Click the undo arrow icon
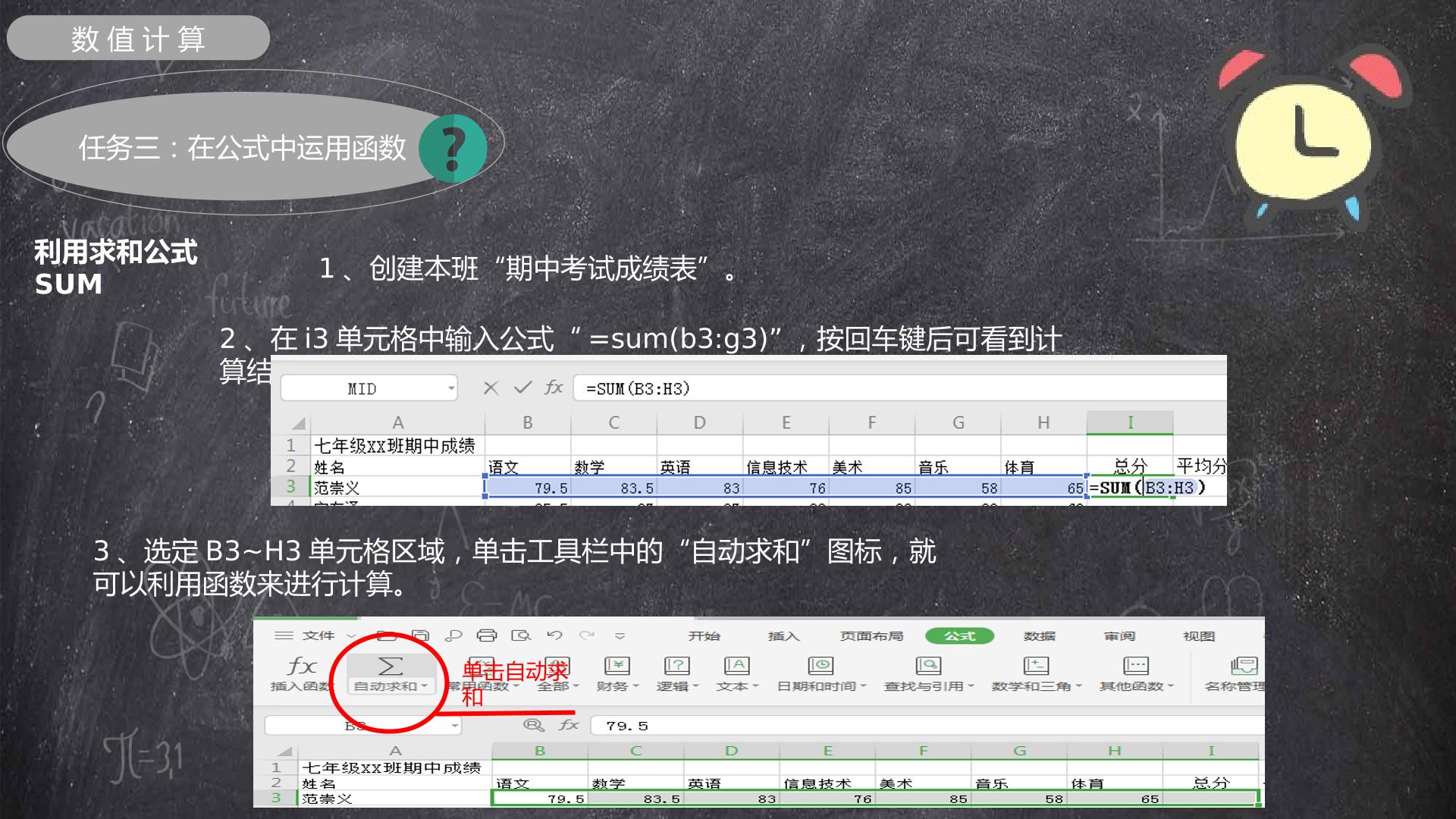Image resolution: width=1456 pixels, height=819 pixels. (554, 635)
